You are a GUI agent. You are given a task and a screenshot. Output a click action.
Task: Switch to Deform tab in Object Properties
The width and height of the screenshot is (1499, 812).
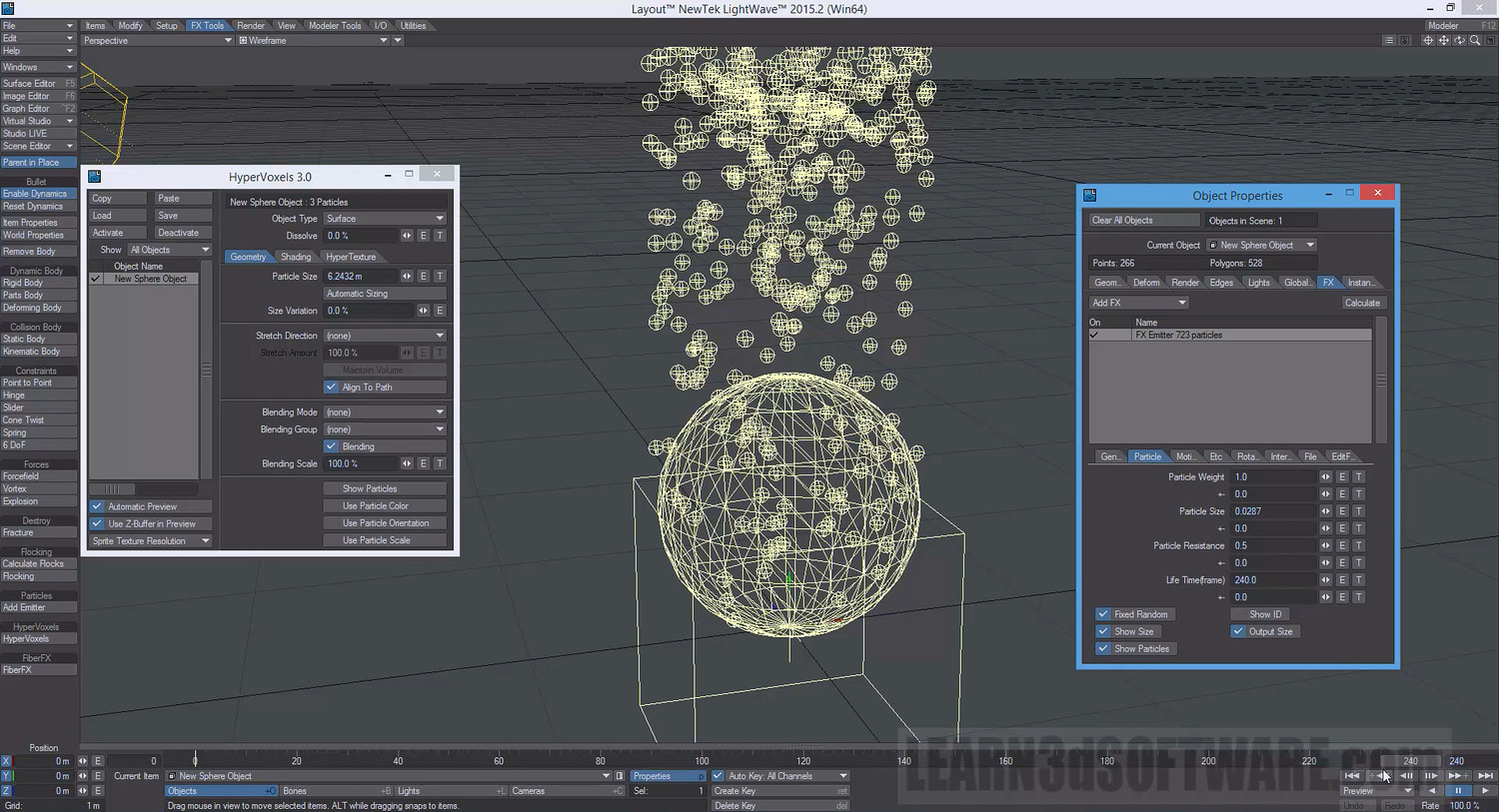tap(1146, 283)
